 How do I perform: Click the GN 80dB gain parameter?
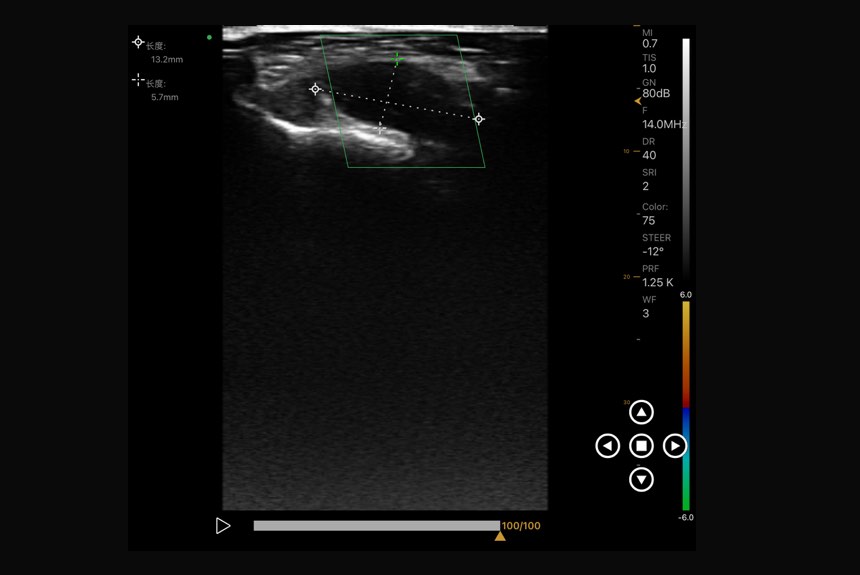tap(656, 89)
